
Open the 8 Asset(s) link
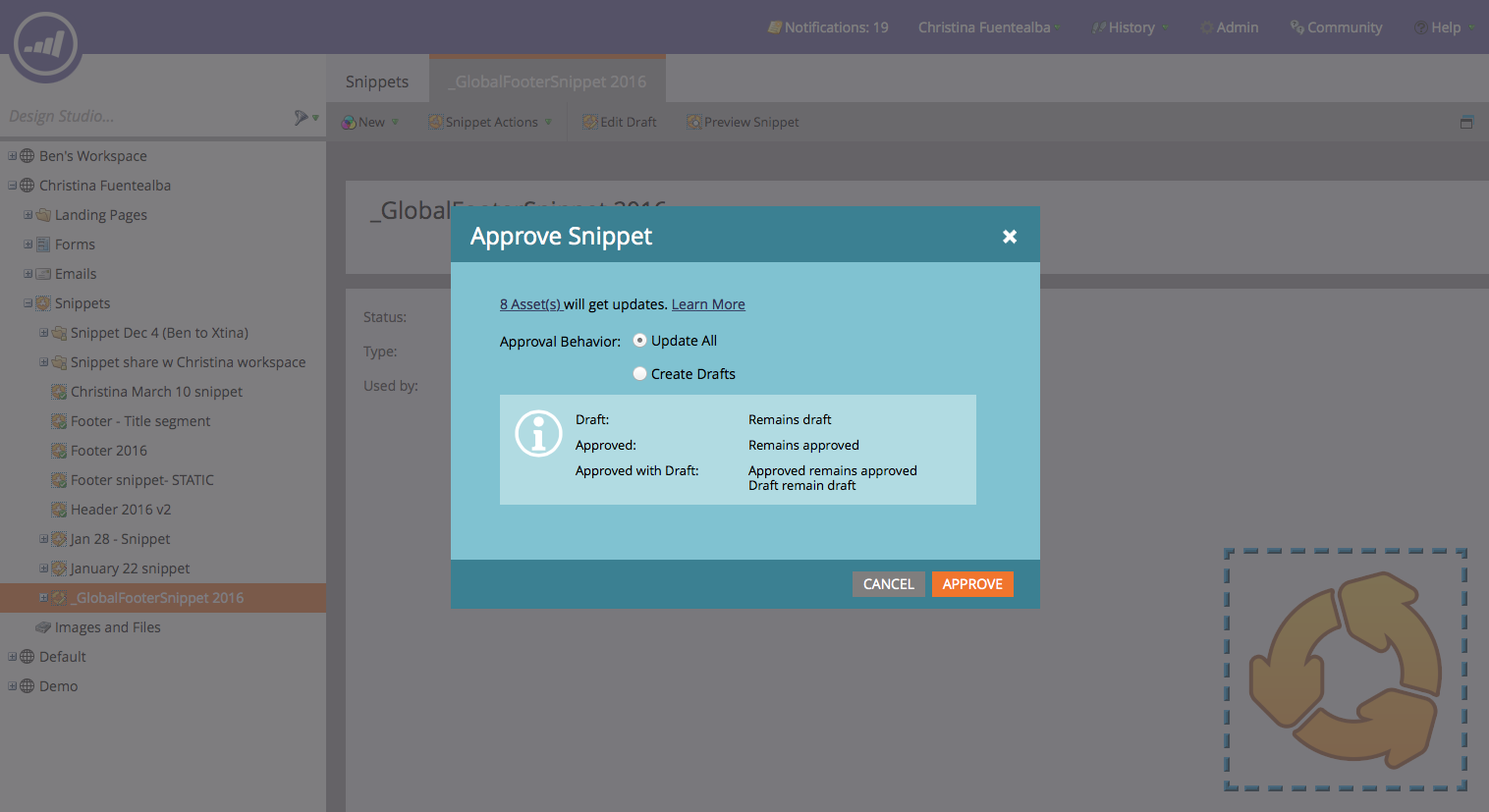tap(530, 304)
